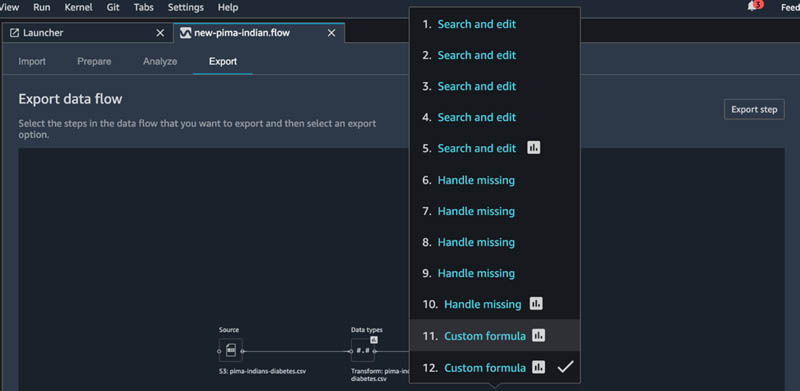The width and height of the screenshot is (800, 391).
Task: Open the Git menu
Action: 113,8
